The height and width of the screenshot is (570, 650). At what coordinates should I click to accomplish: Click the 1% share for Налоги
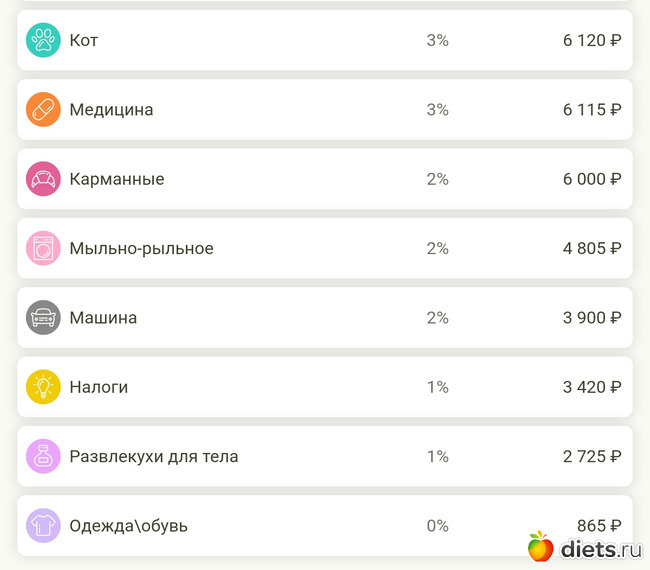tap(437, 387)
